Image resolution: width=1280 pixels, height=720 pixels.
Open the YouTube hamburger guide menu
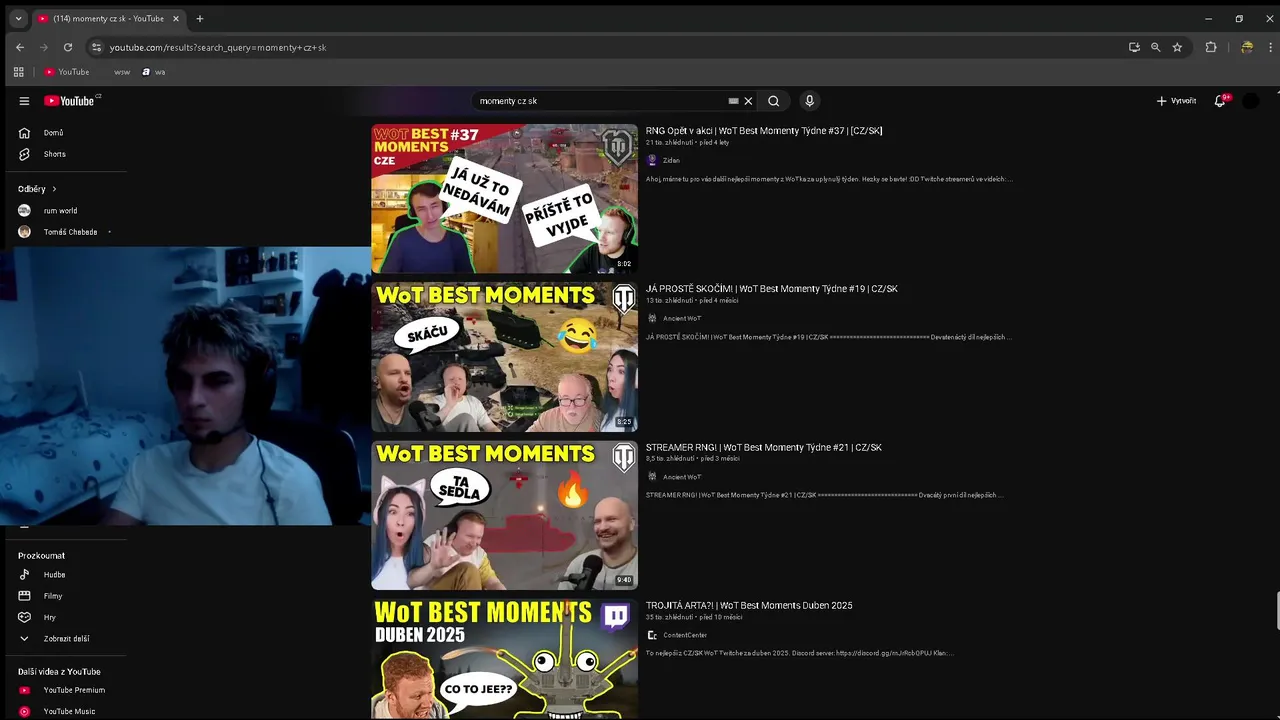click(x=24, y=101)
